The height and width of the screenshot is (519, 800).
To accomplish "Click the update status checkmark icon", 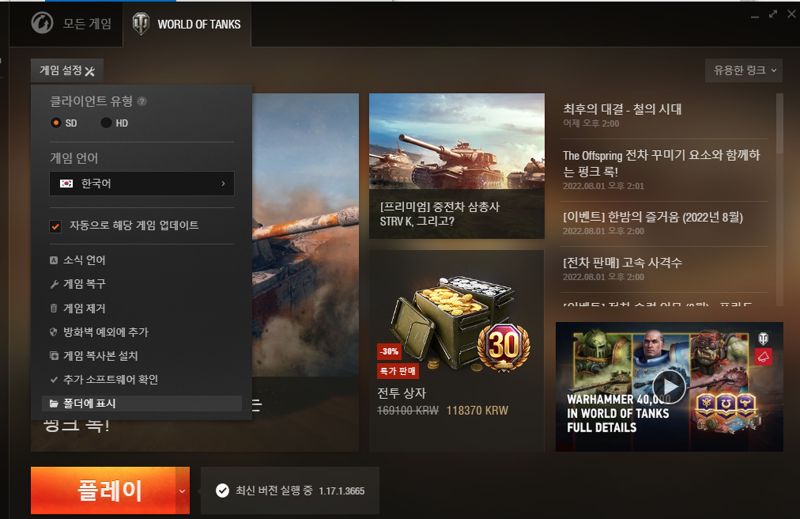I will tap(222, 490).
